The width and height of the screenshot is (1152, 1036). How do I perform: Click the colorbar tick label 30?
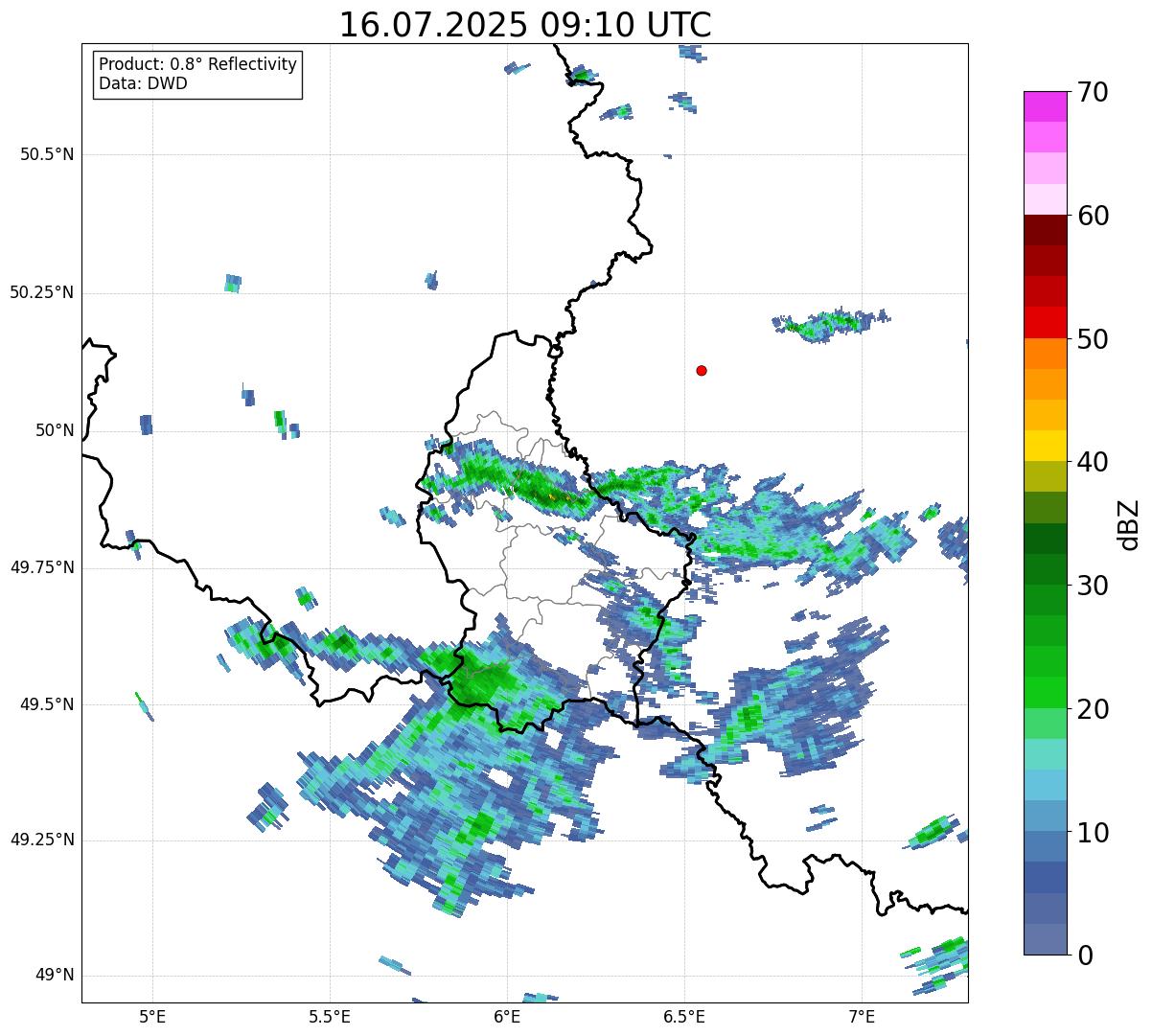tap(1093, 586)
